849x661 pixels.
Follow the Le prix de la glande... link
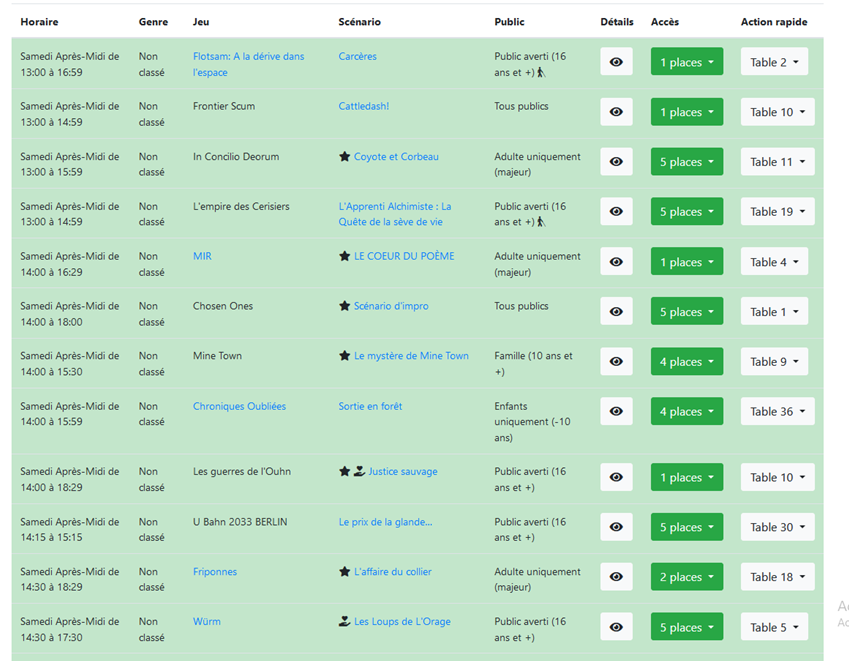385,522
